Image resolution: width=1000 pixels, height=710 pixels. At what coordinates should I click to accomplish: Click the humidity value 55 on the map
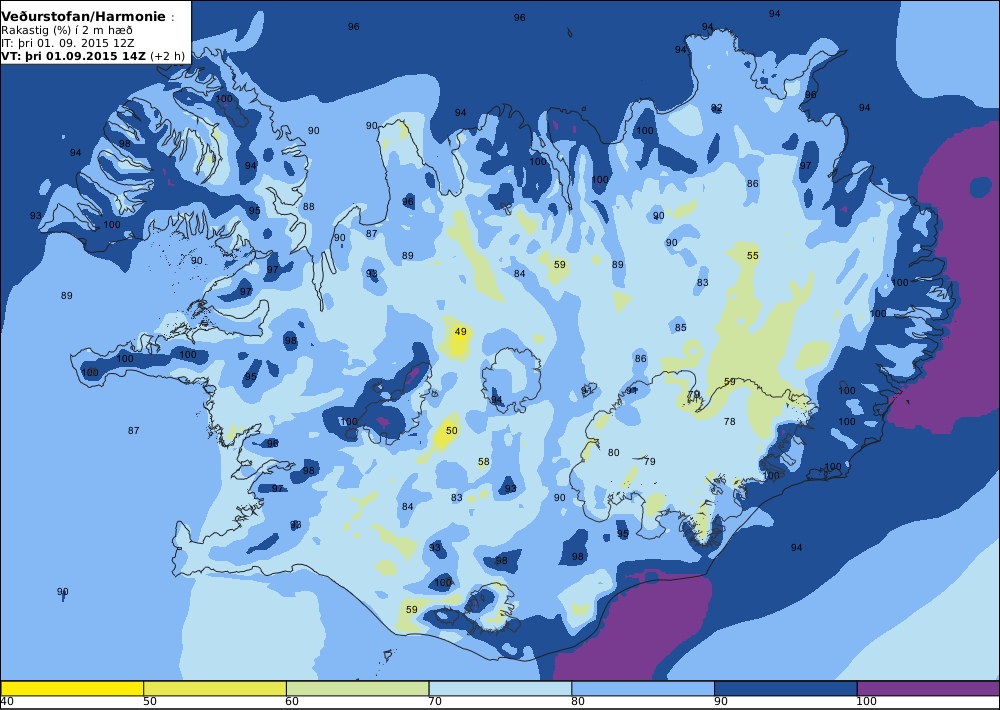[753, 256]
